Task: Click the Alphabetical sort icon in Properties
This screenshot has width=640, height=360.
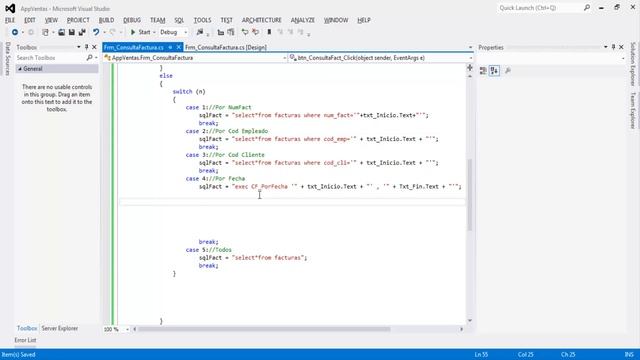Action: (494, 71)
